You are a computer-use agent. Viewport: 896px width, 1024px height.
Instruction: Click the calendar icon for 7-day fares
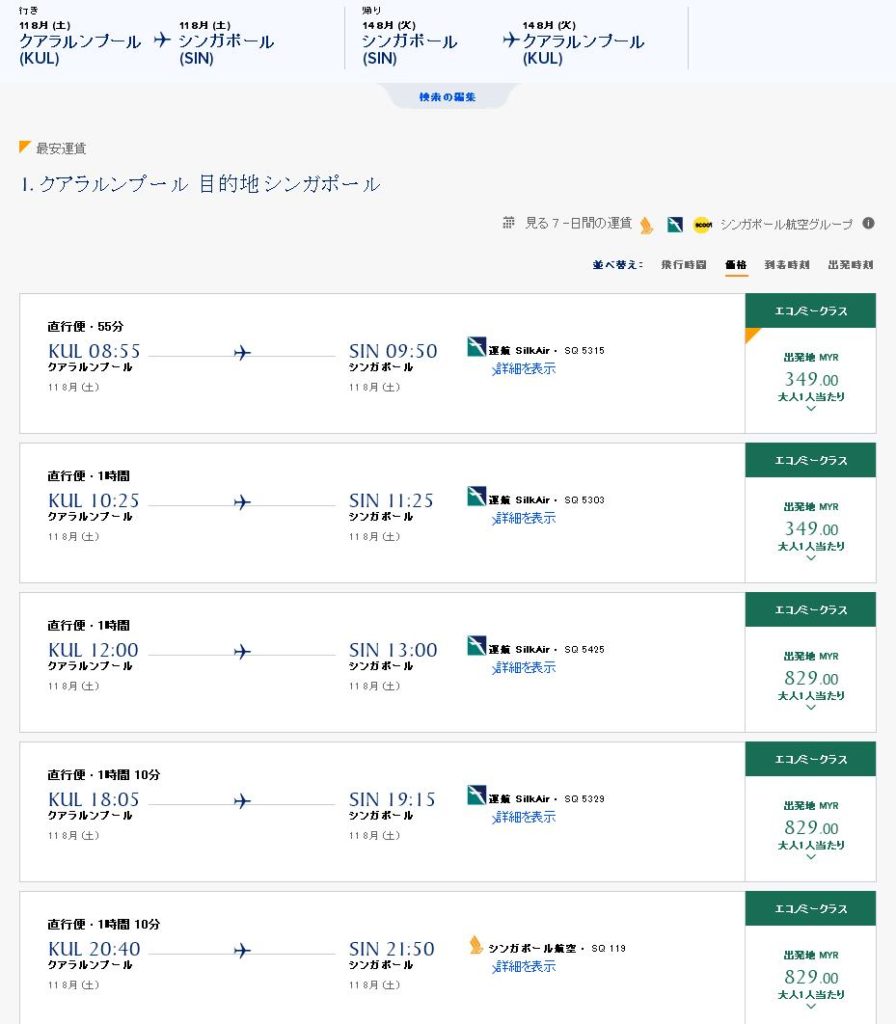[509, 223]
